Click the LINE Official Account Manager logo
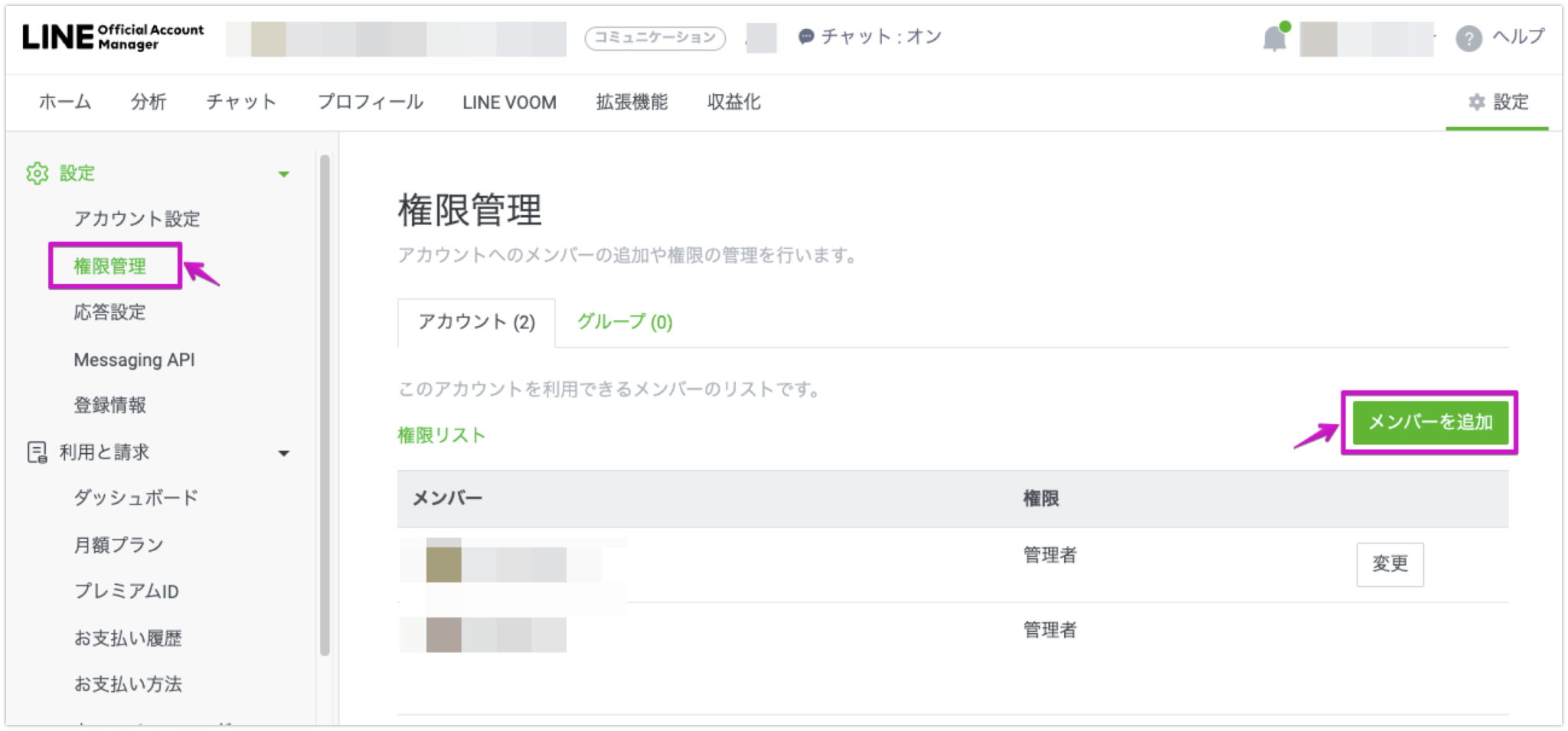The width and height of the screenshot is (1568, 731). point(115,37)
